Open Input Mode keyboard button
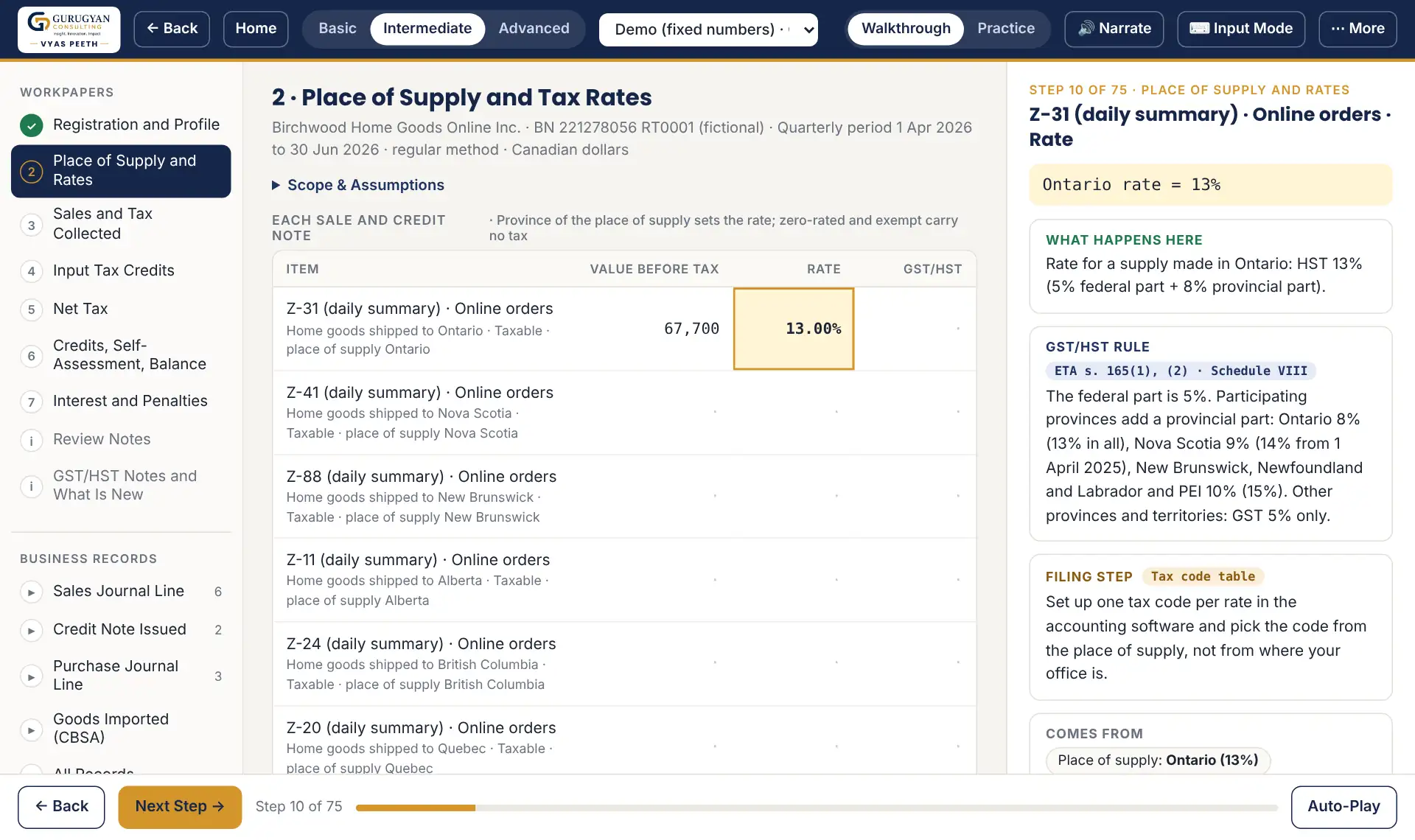Viewport: 1415px width, 840px height. pos(1241,29)
